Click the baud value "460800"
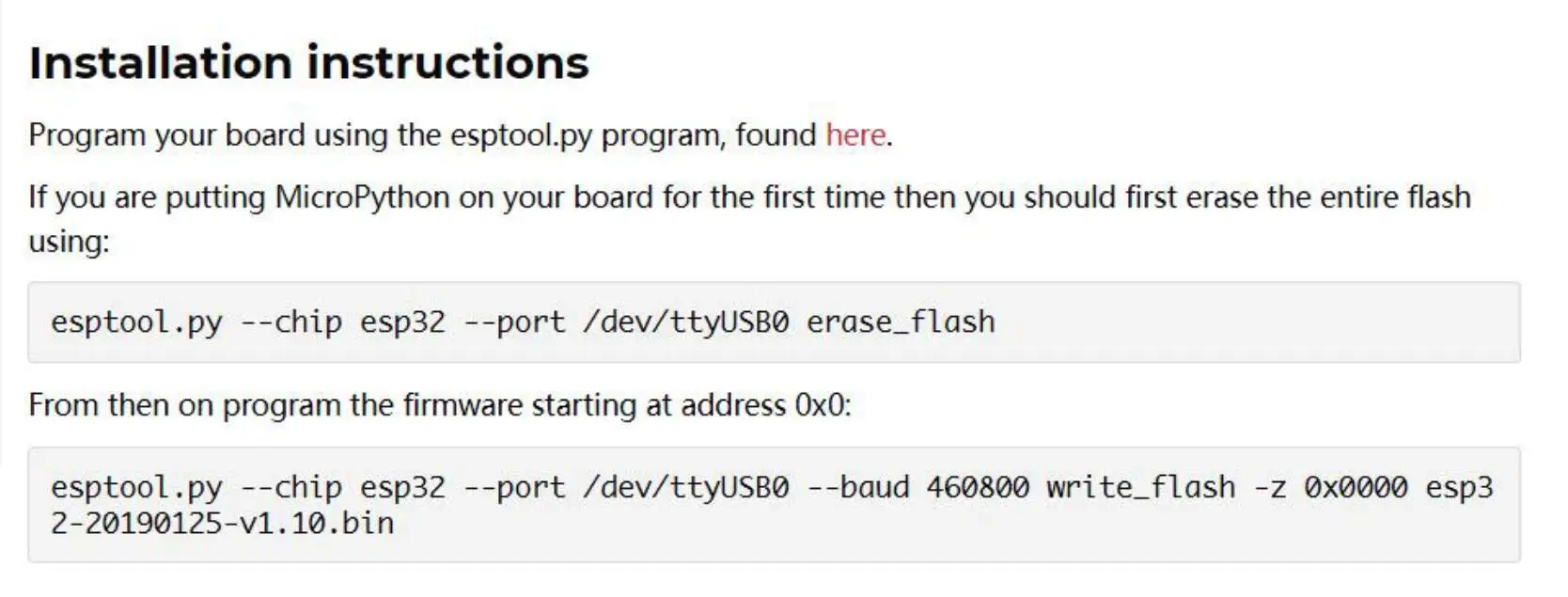This screenshot has width=1568, height=597. (x=978, y=487)
